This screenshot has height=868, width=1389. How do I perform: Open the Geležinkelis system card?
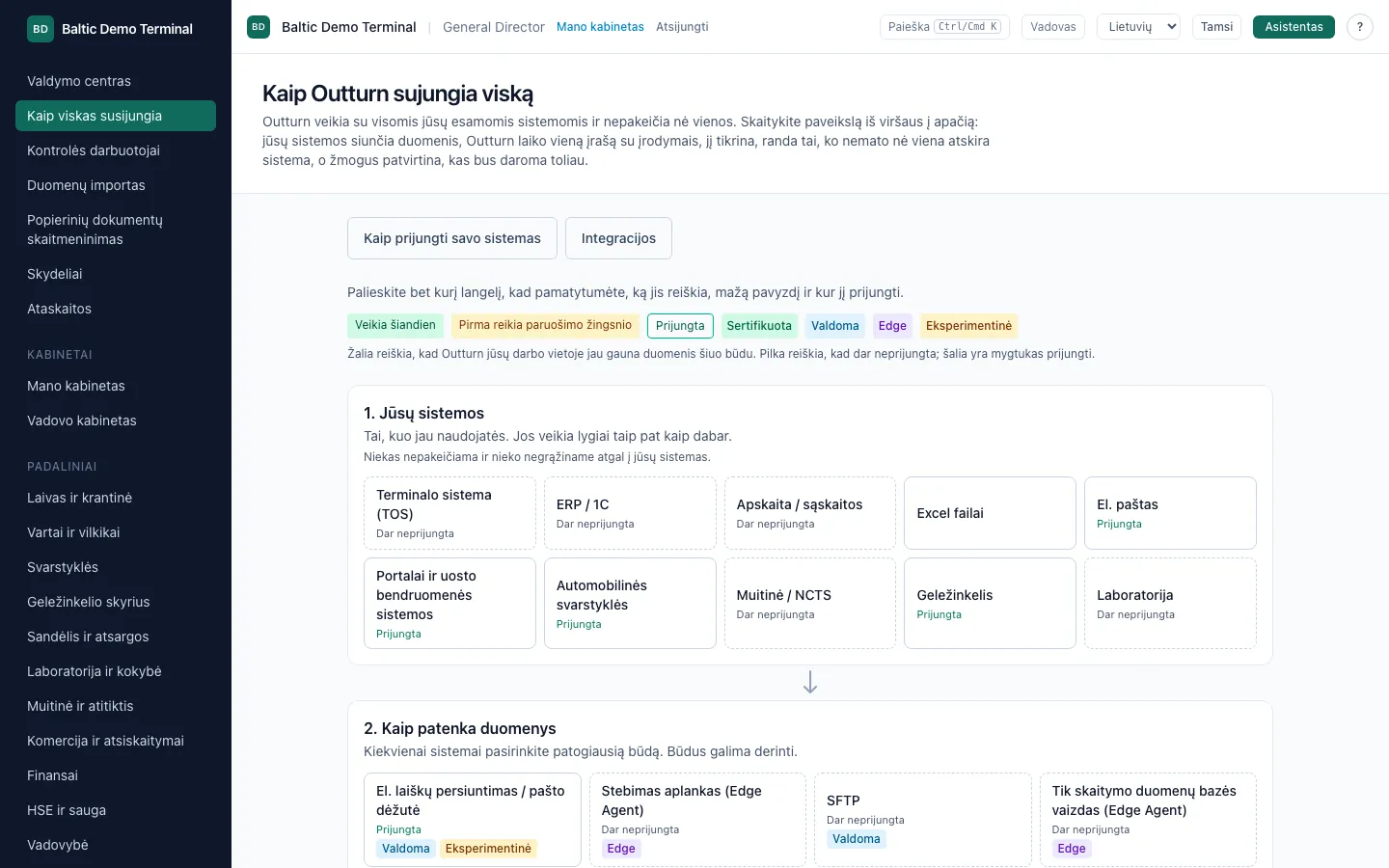click(x=990, y=604)
